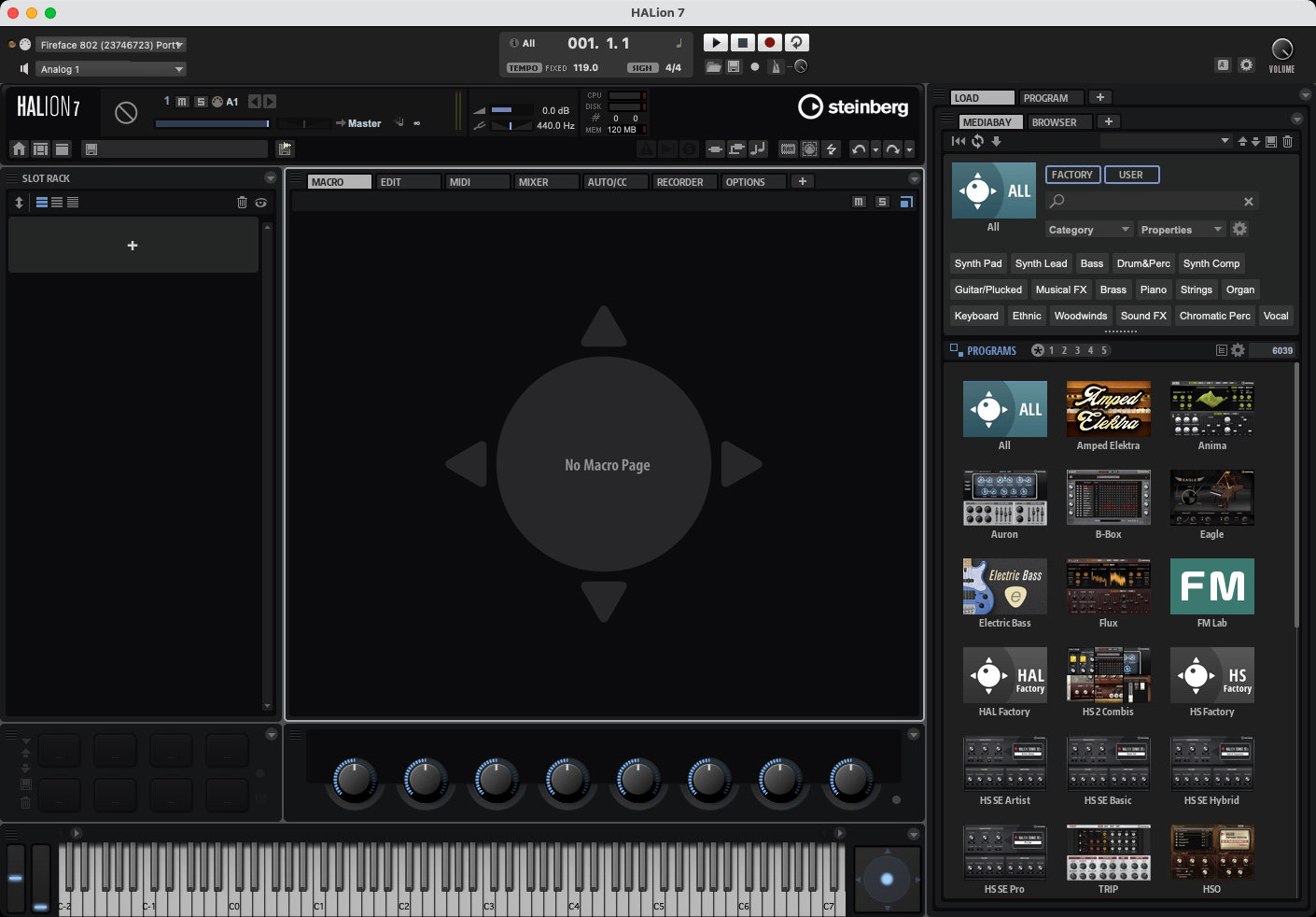Click the red Record button
1316x917 pixels.
pos(769,43)
